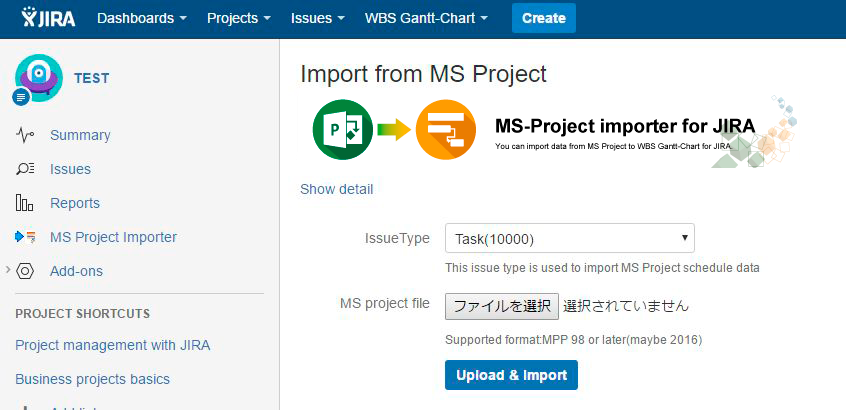Image resolution: width=846 pixels, height=410 pixels.
Task: Open the Issues dropdown in top bar
Action: pyautogui.click(x=318, y=18)
